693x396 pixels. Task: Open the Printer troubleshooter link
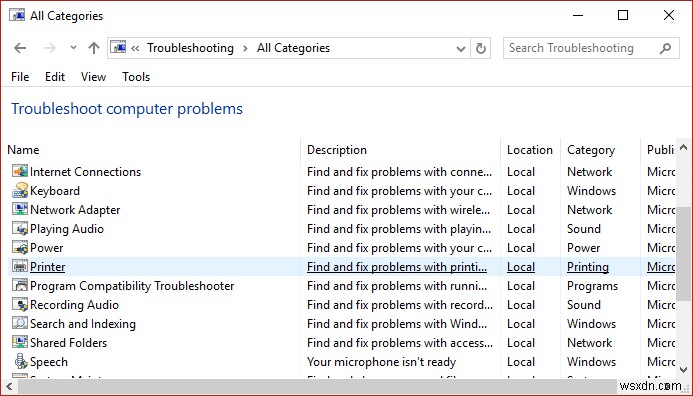[48, 267]
